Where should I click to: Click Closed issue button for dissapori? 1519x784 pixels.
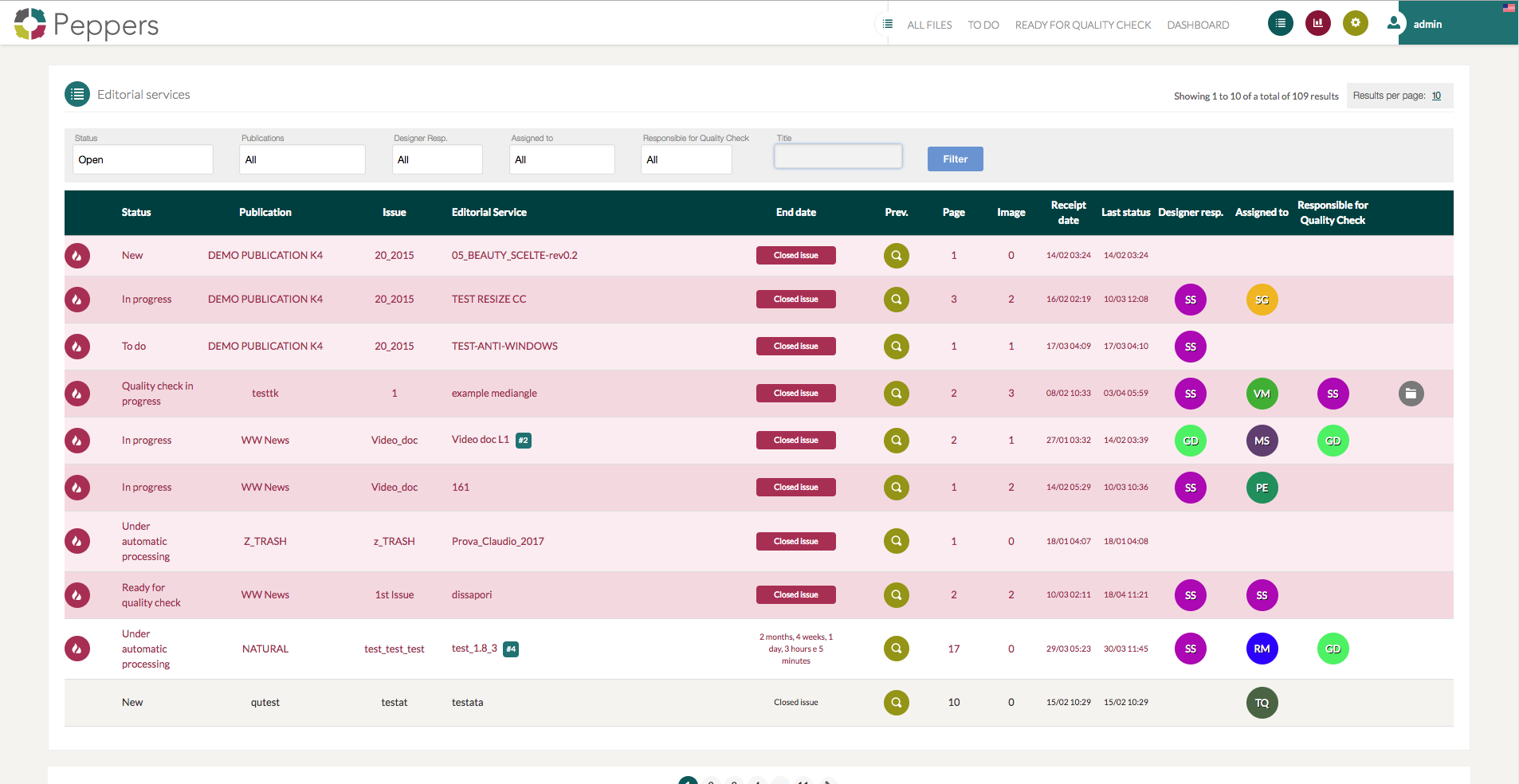point(795,595)
